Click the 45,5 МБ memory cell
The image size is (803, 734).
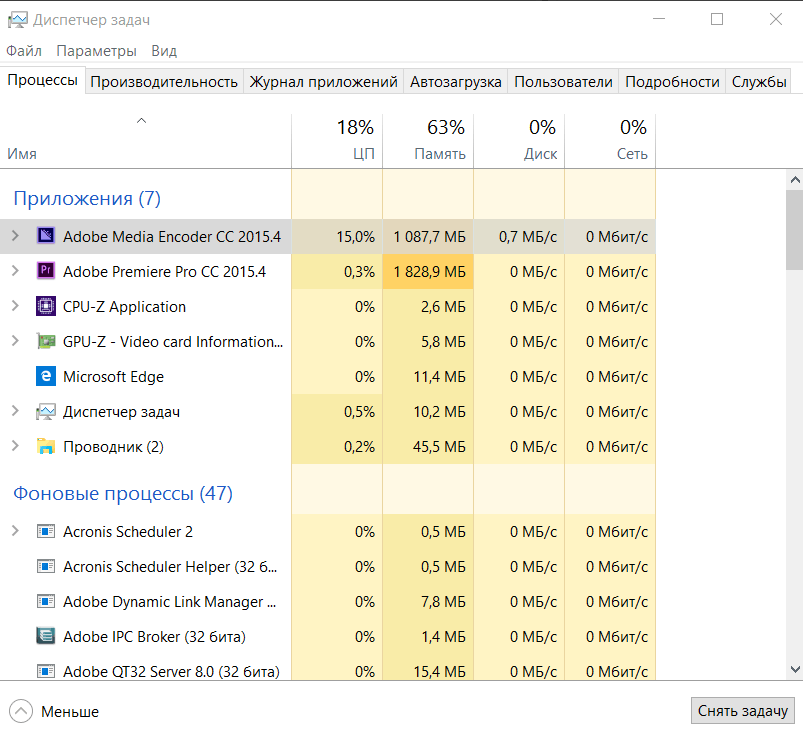pyautogui.click(x=428, y=447)
